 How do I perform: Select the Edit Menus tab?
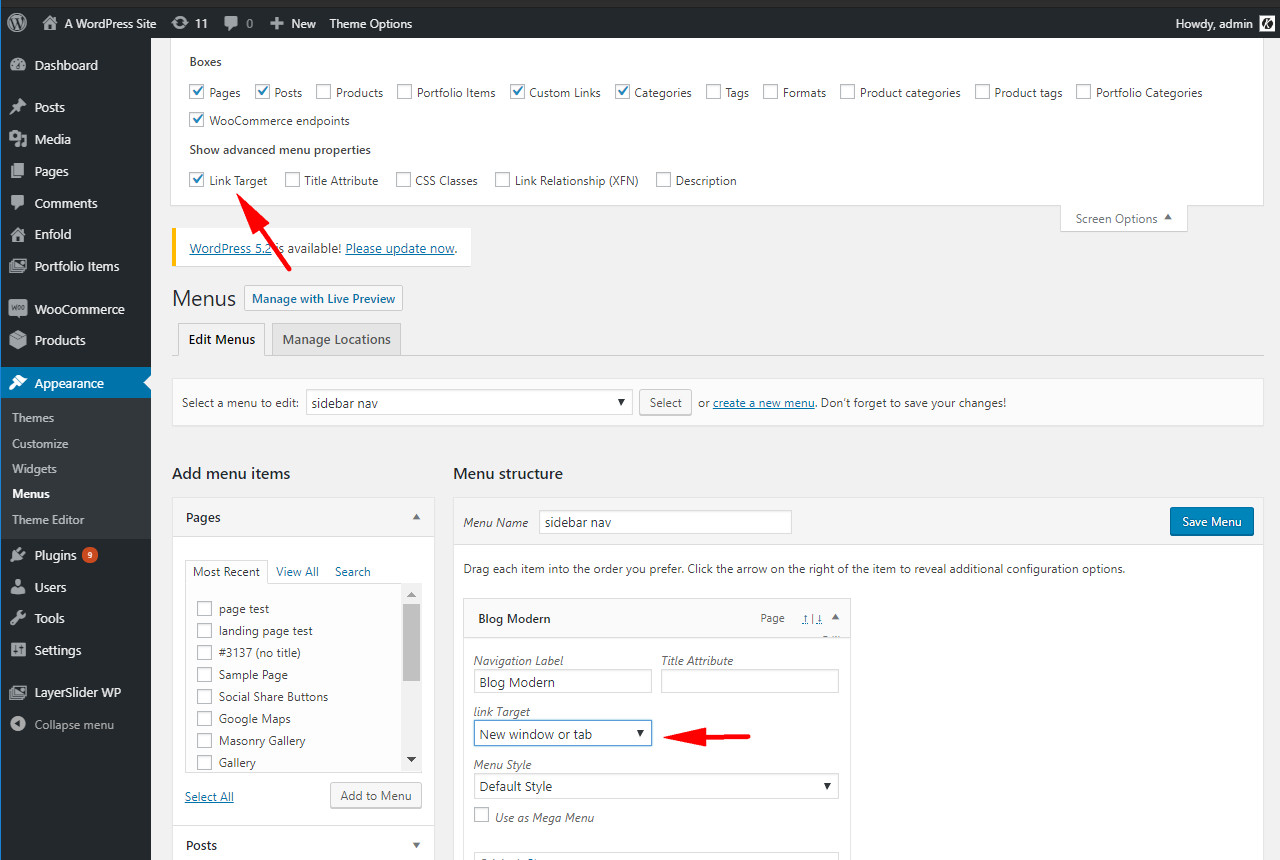point(222,339)
